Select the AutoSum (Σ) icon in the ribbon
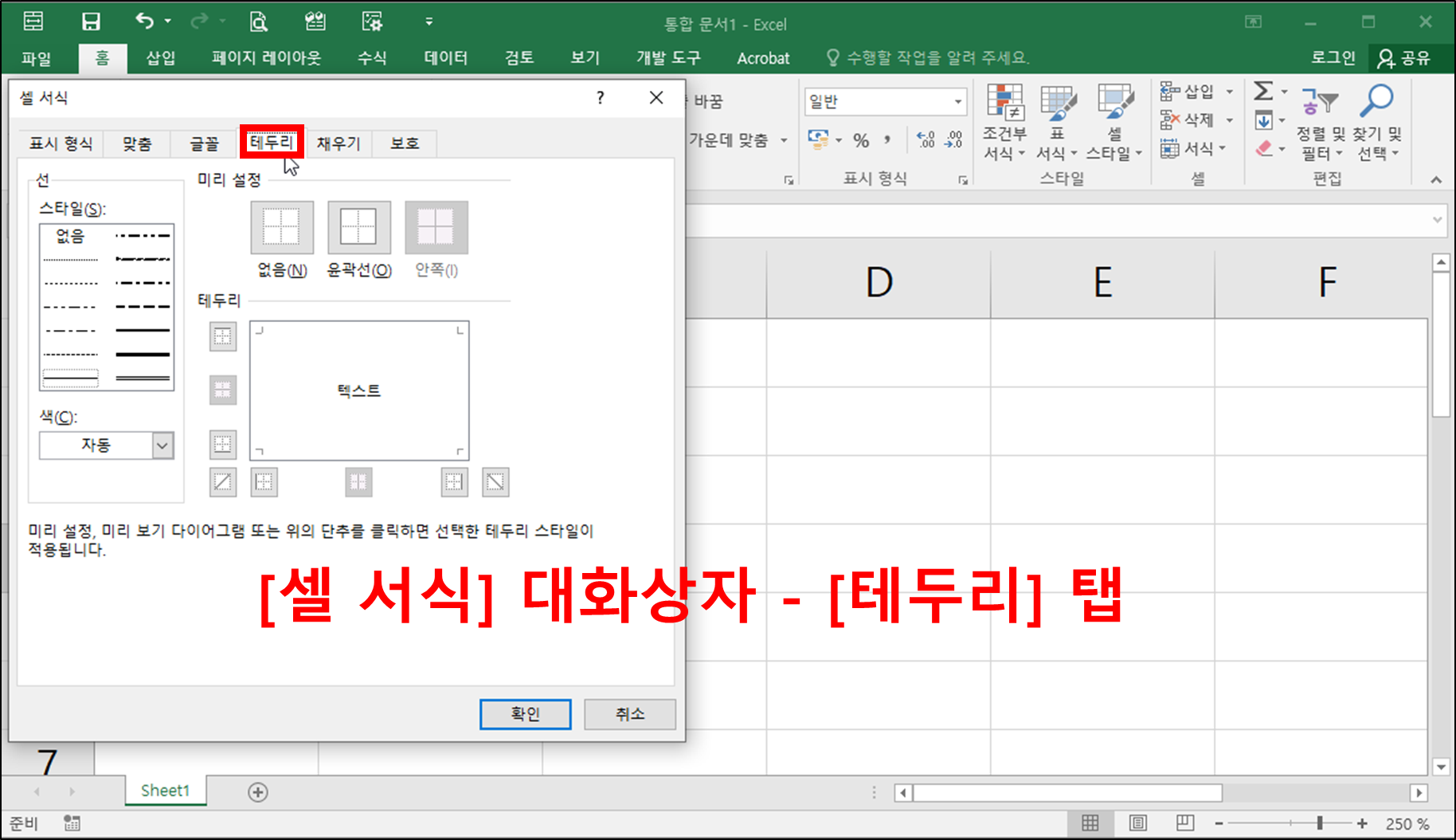Screen dimensions: 1456x840 point(1262,91)
